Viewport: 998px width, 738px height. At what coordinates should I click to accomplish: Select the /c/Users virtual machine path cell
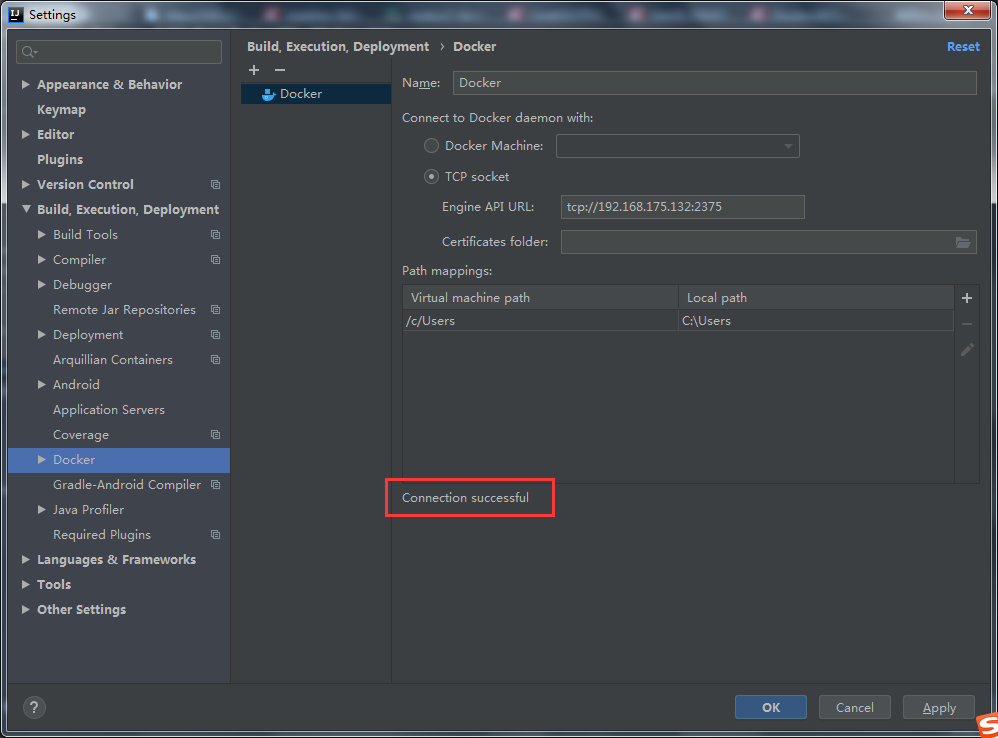(x=540, y=321)
